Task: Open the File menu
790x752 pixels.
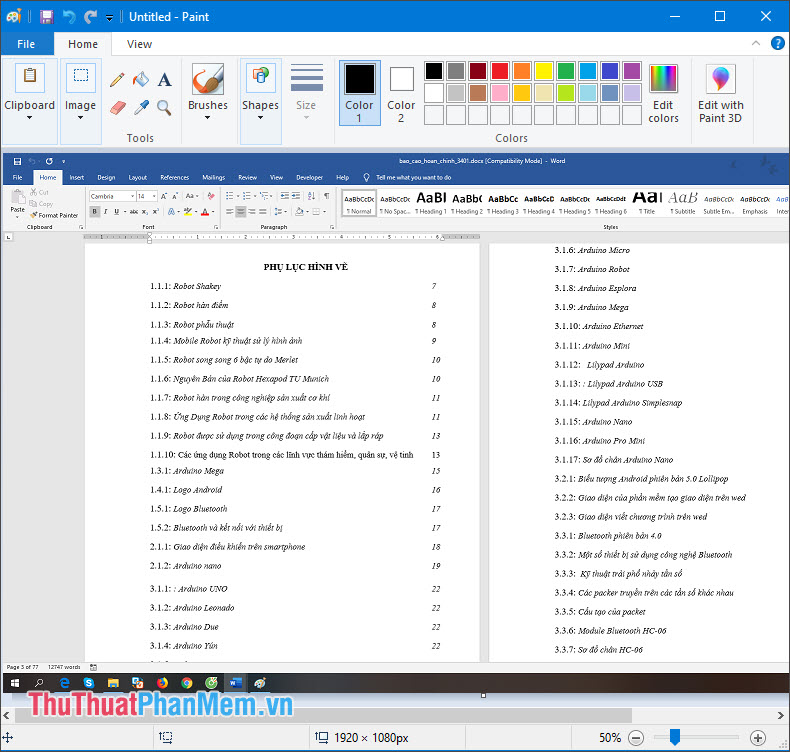Action: (26, 44)
